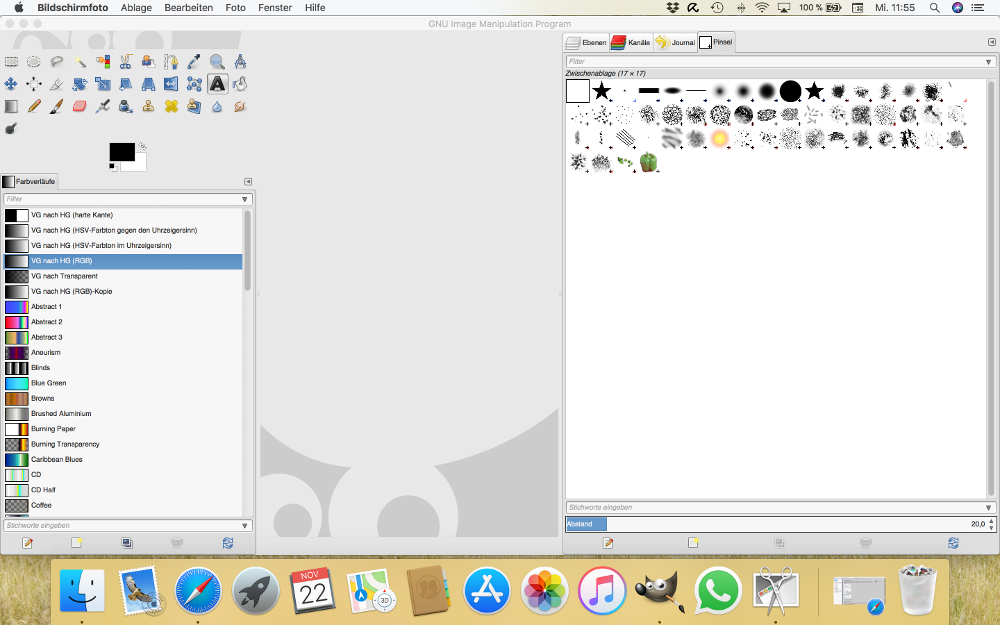Select the Move tool
The height and width of the screenshot is (625, 1000).
point(11,84)
